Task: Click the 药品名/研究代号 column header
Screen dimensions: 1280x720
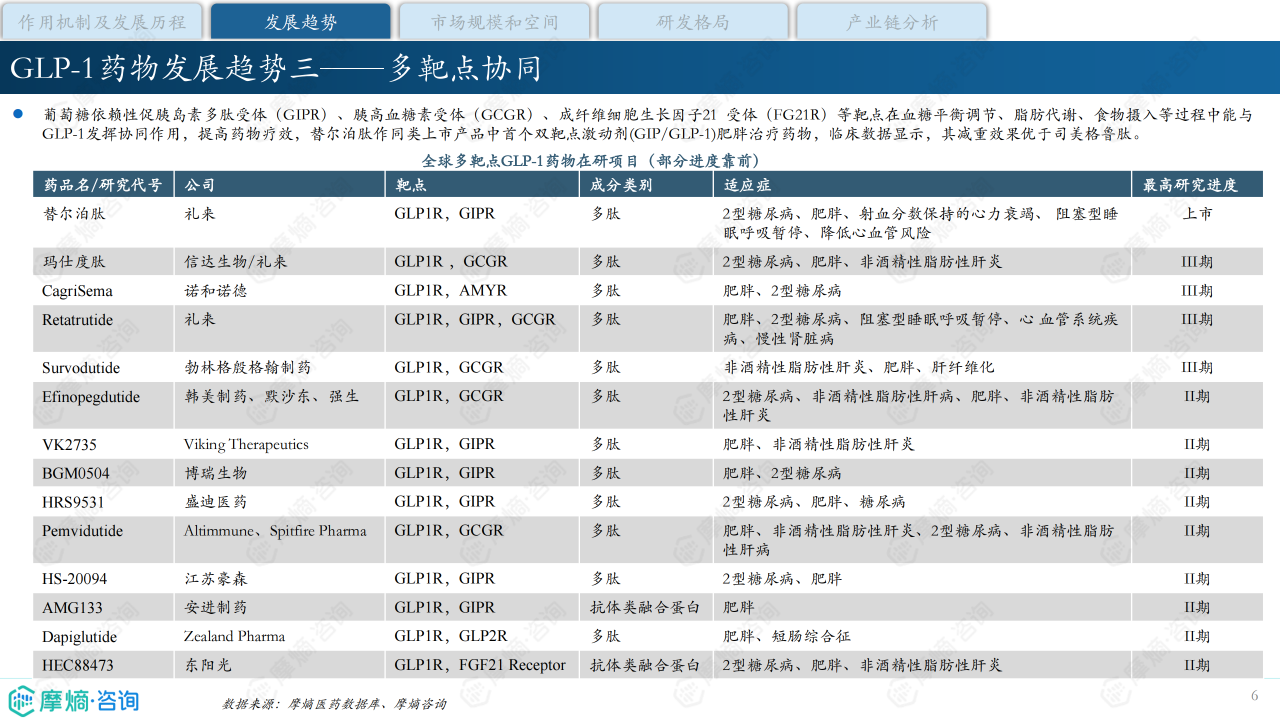Action: tap(102, 185)
